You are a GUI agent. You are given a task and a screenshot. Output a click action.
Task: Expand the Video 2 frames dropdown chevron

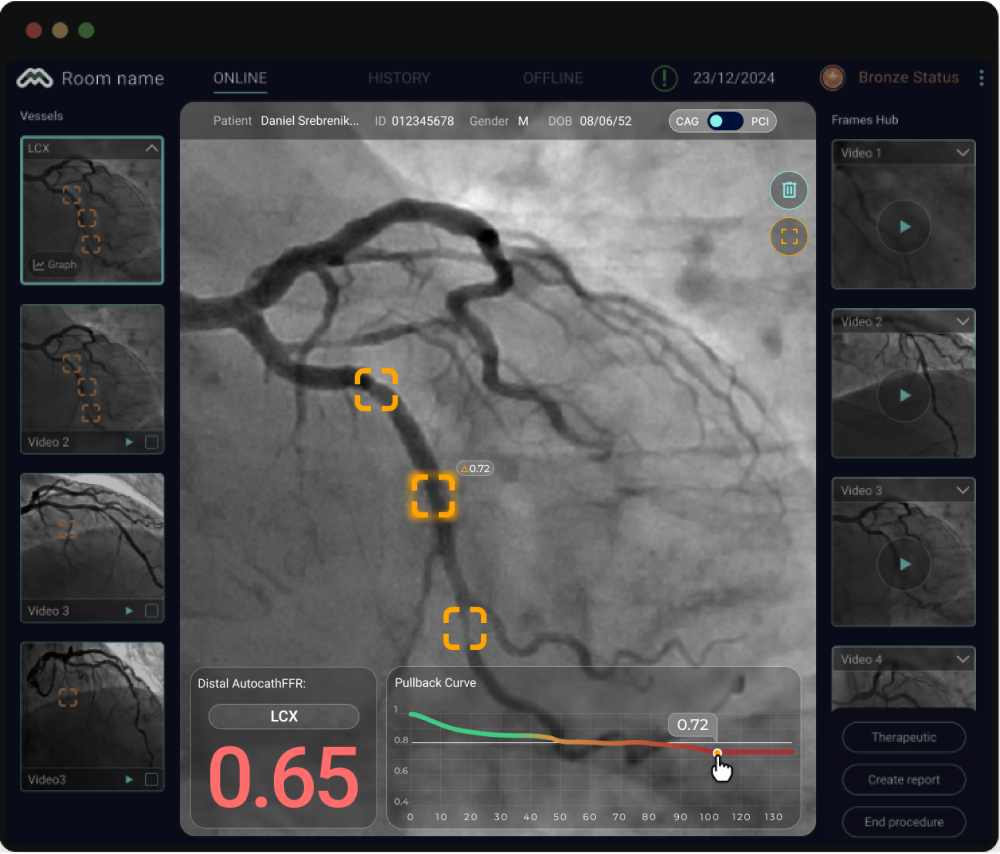pos(962,322)
